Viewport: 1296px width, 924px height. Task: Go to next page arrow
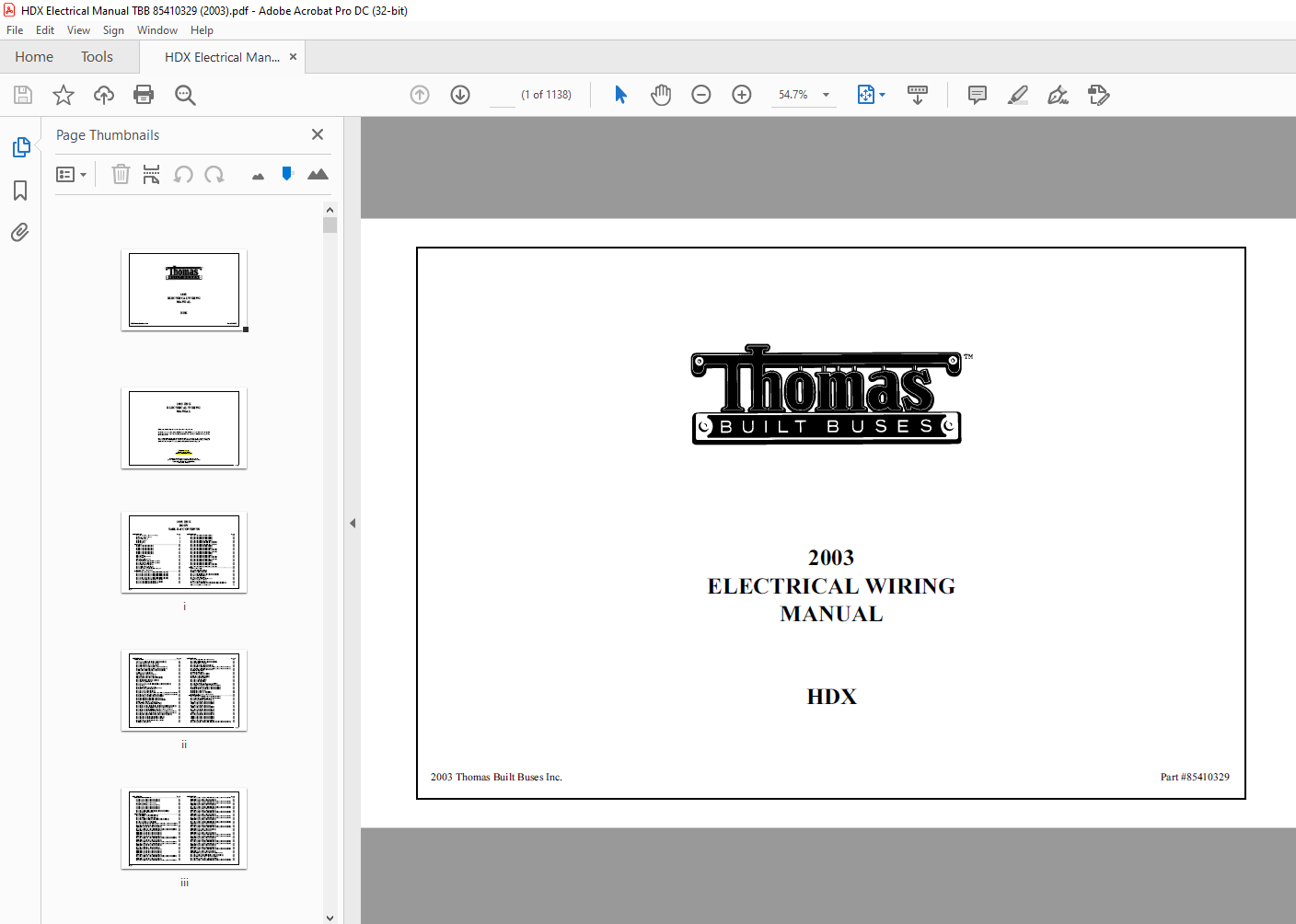pyautogui.click(x=460, y=95)
